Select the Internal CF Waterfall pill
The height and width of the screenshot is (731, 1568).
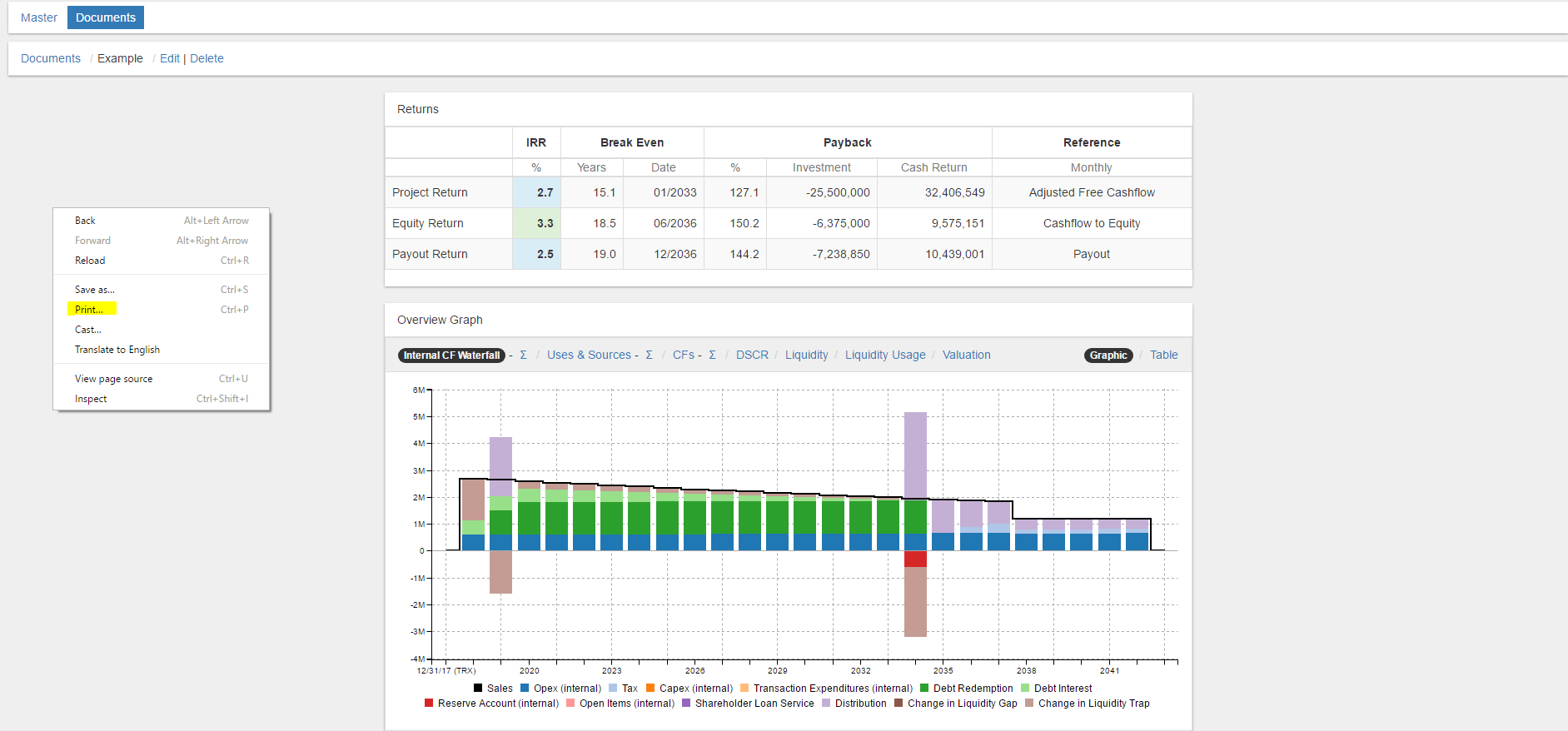[451, 356]
